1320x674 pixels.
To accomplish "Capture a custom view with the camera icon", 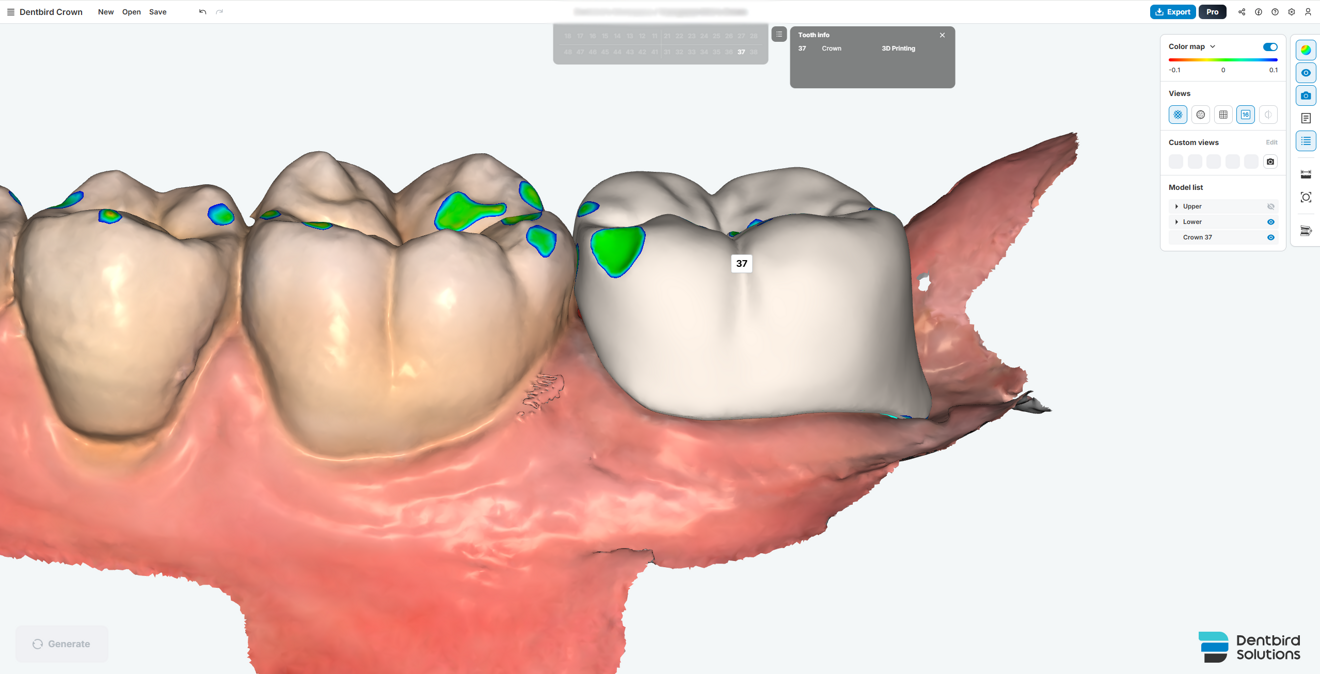I will (x=1271, y=160).
